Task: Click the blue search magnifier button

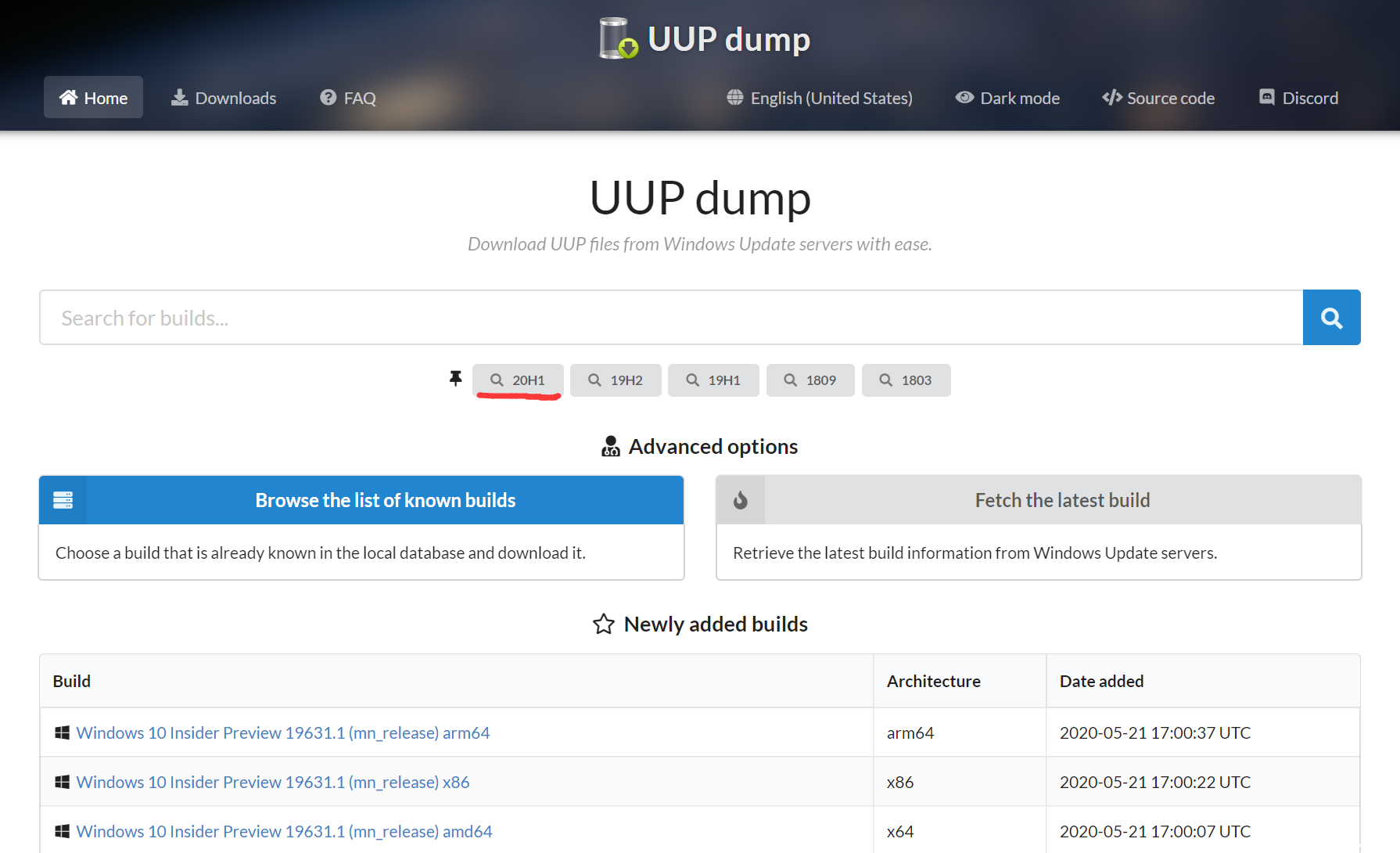Action: click(1331, 318)
